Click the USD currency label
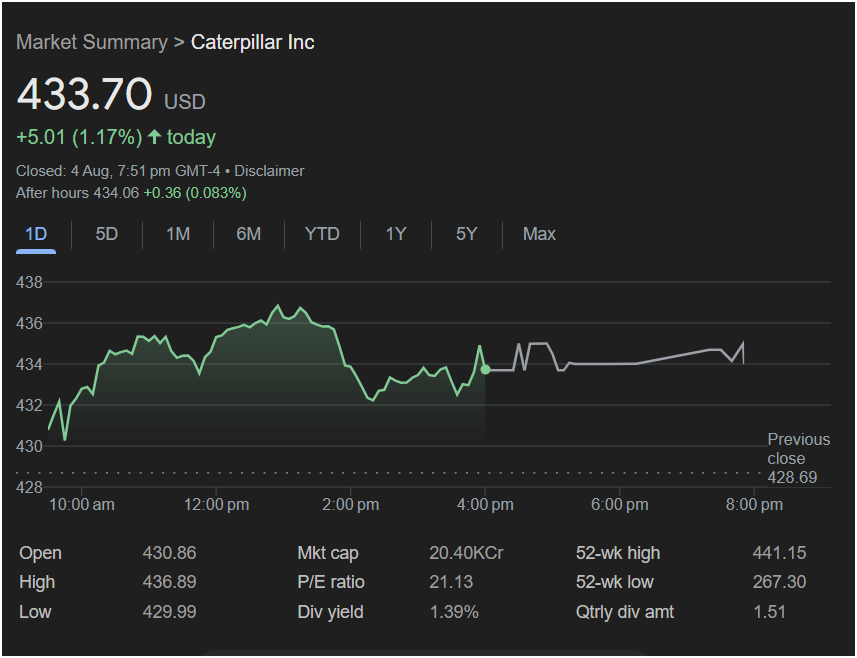Screen dimensions: 857x658 [185, 102]
